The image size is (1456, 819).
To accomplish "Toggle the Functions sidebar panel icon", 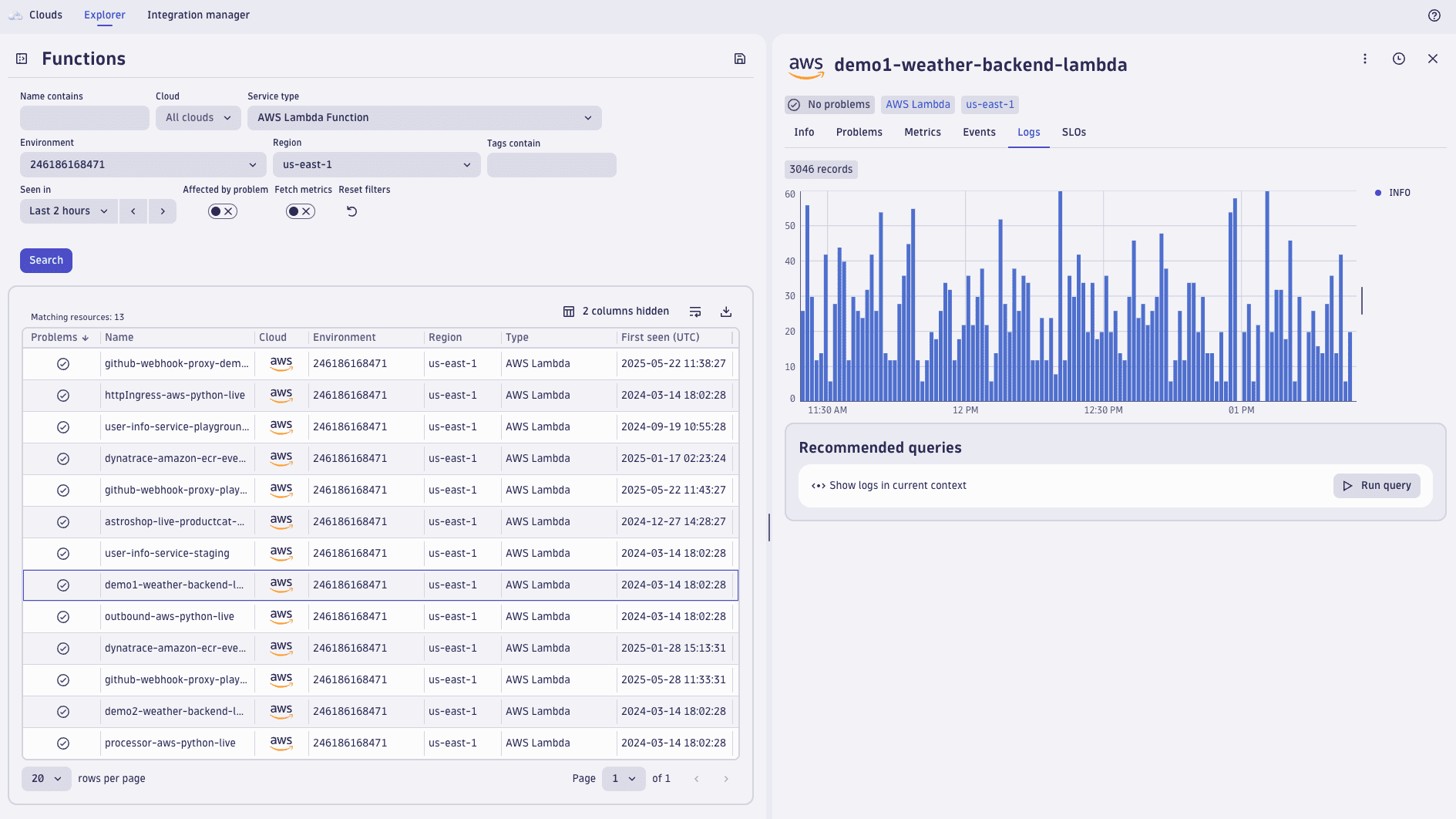I will pos(22,59).
